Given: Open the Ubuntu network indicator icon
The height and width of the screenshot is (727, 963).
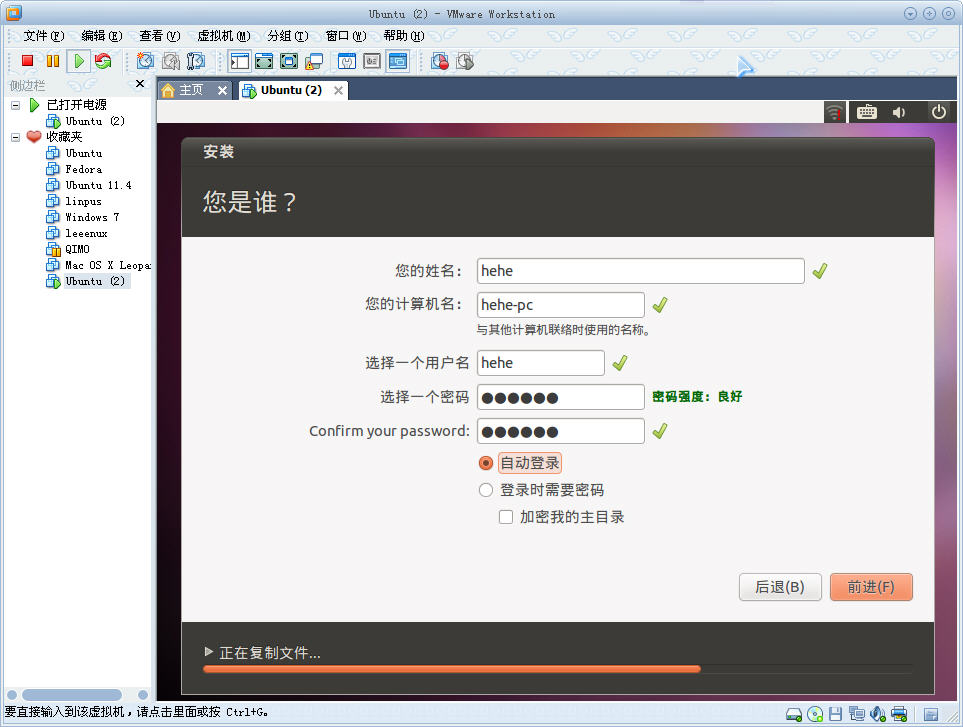Looking at the screenshot, I should (834, 112).
